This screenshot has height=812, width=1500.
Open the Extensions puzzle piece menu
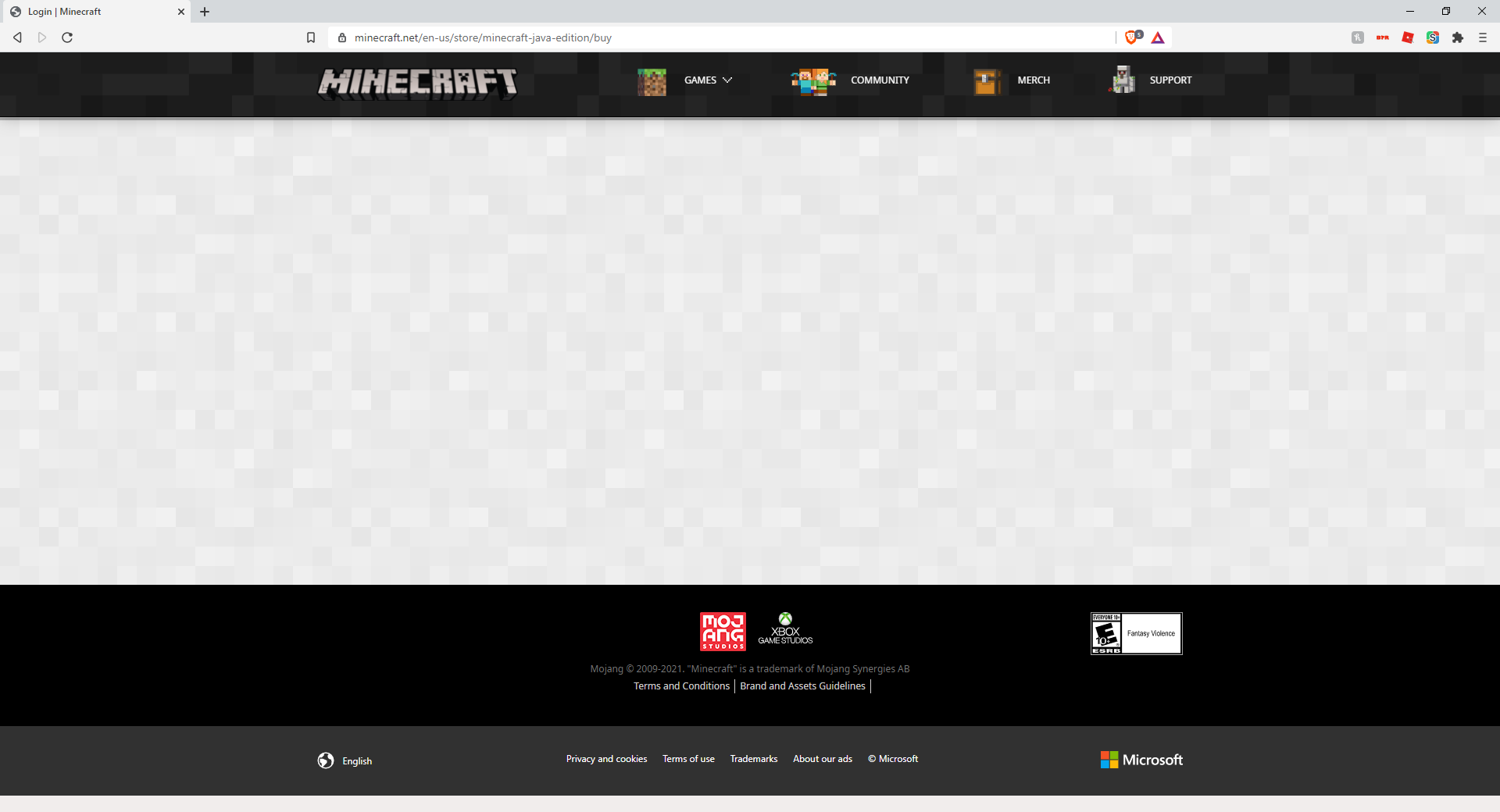pos(1458,37)
